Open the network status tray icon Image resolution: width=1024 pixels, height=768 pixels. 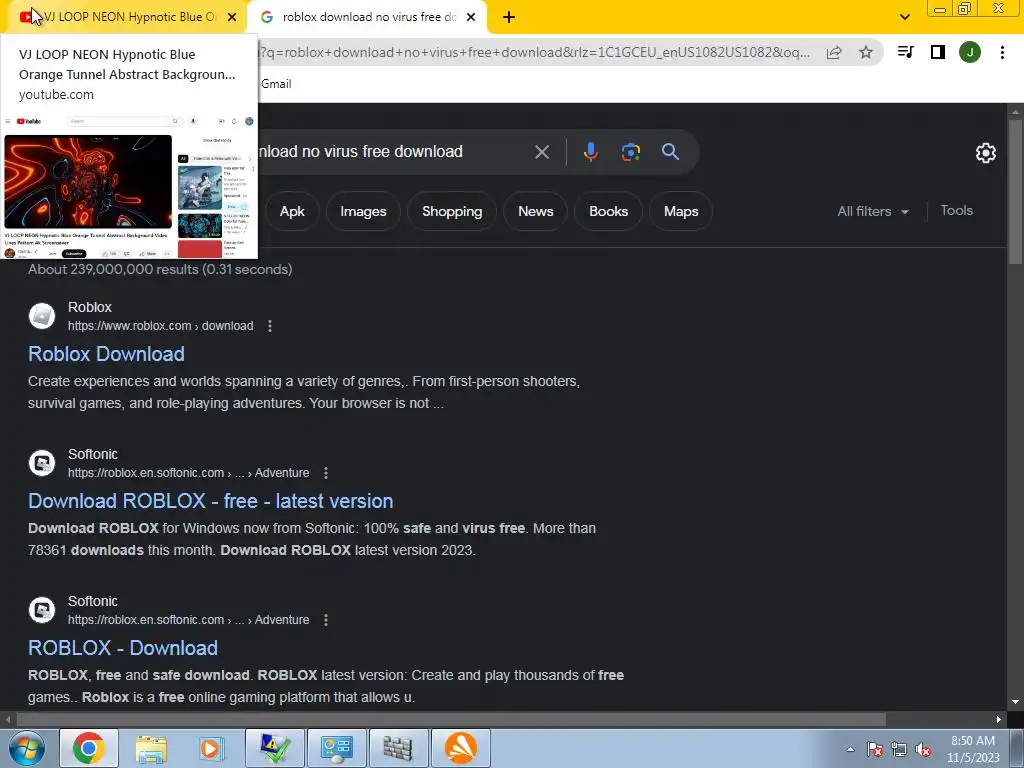(x=899, y=749)
